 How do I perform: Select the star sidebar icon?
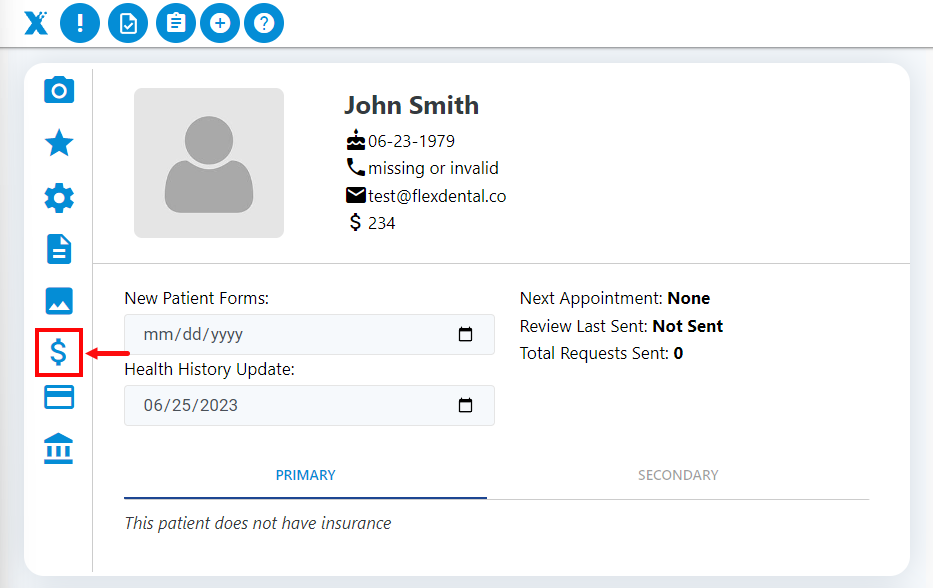point(59,143)
